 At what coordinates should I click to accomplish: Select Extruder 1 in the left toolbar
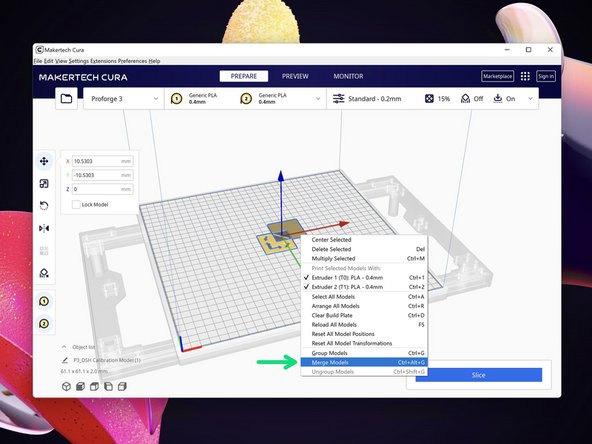[44, 301]
